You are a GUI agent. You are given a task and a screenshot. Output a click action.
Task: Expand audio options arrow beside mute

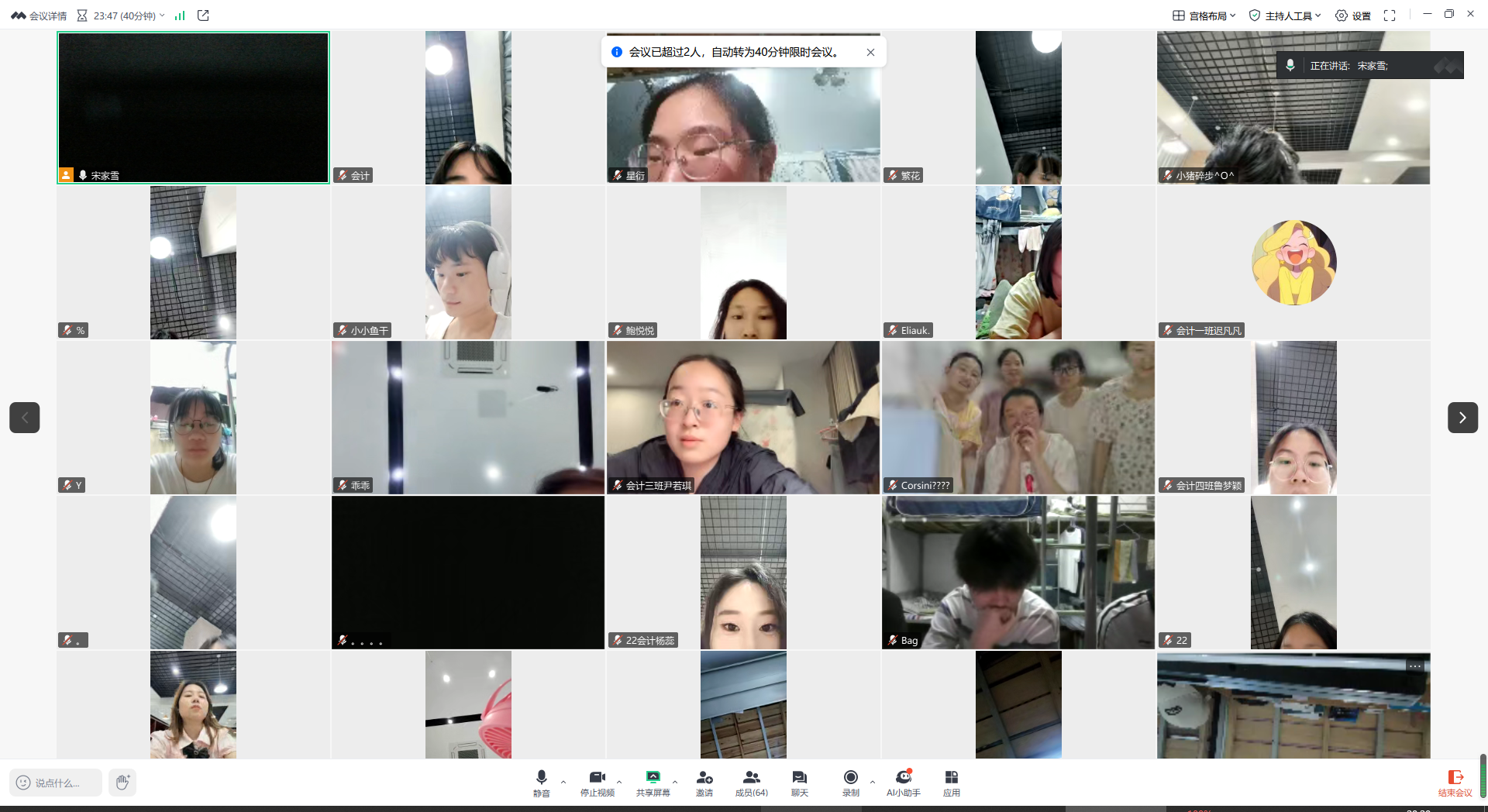tap(563, 782)
